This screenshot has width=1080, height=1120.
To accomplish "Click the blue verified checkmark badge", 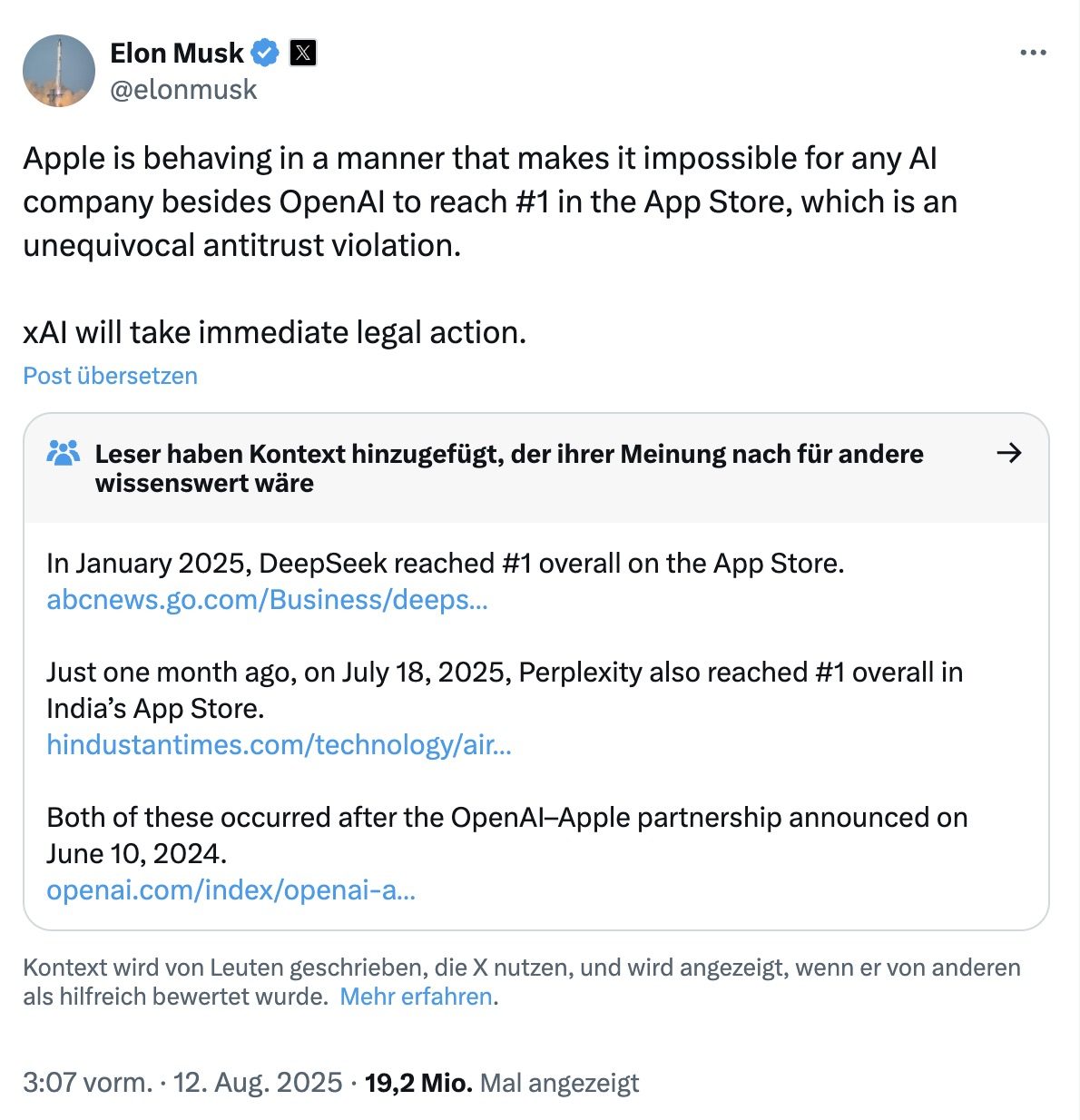I will pyautogui.click(x=264, y=53).
